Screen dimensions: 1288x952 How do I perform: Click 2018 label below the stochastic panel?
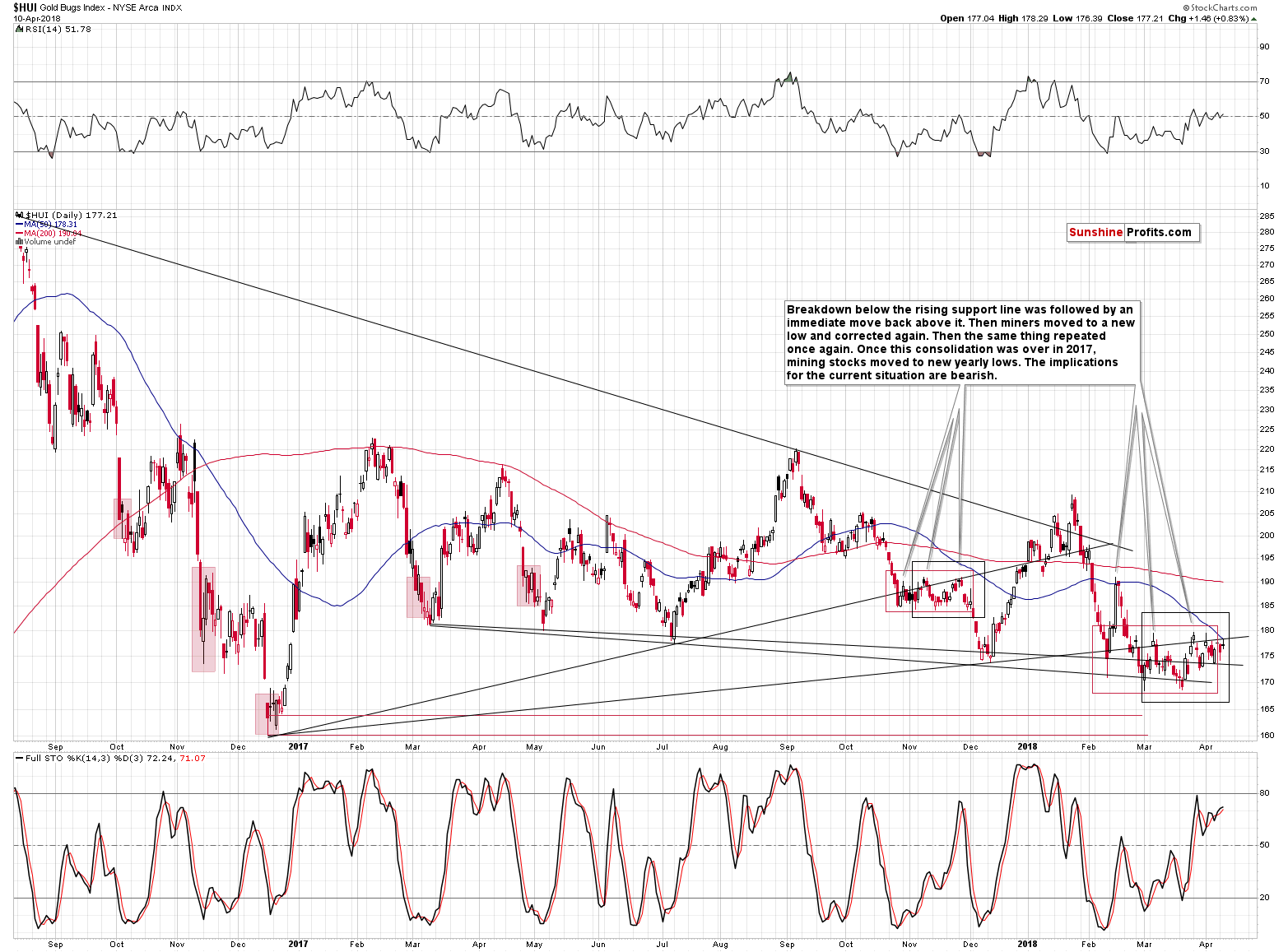1027,944
